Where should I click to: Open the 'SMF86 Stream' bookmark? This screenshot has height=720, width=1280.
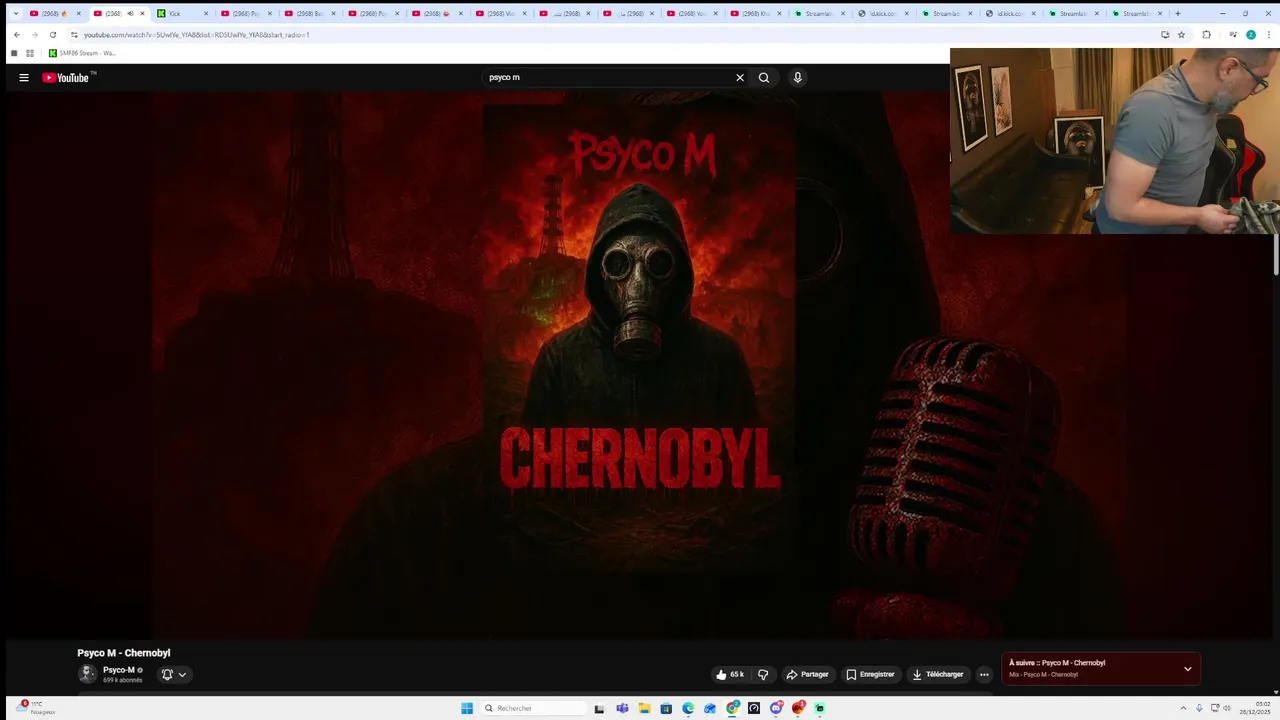82,53
